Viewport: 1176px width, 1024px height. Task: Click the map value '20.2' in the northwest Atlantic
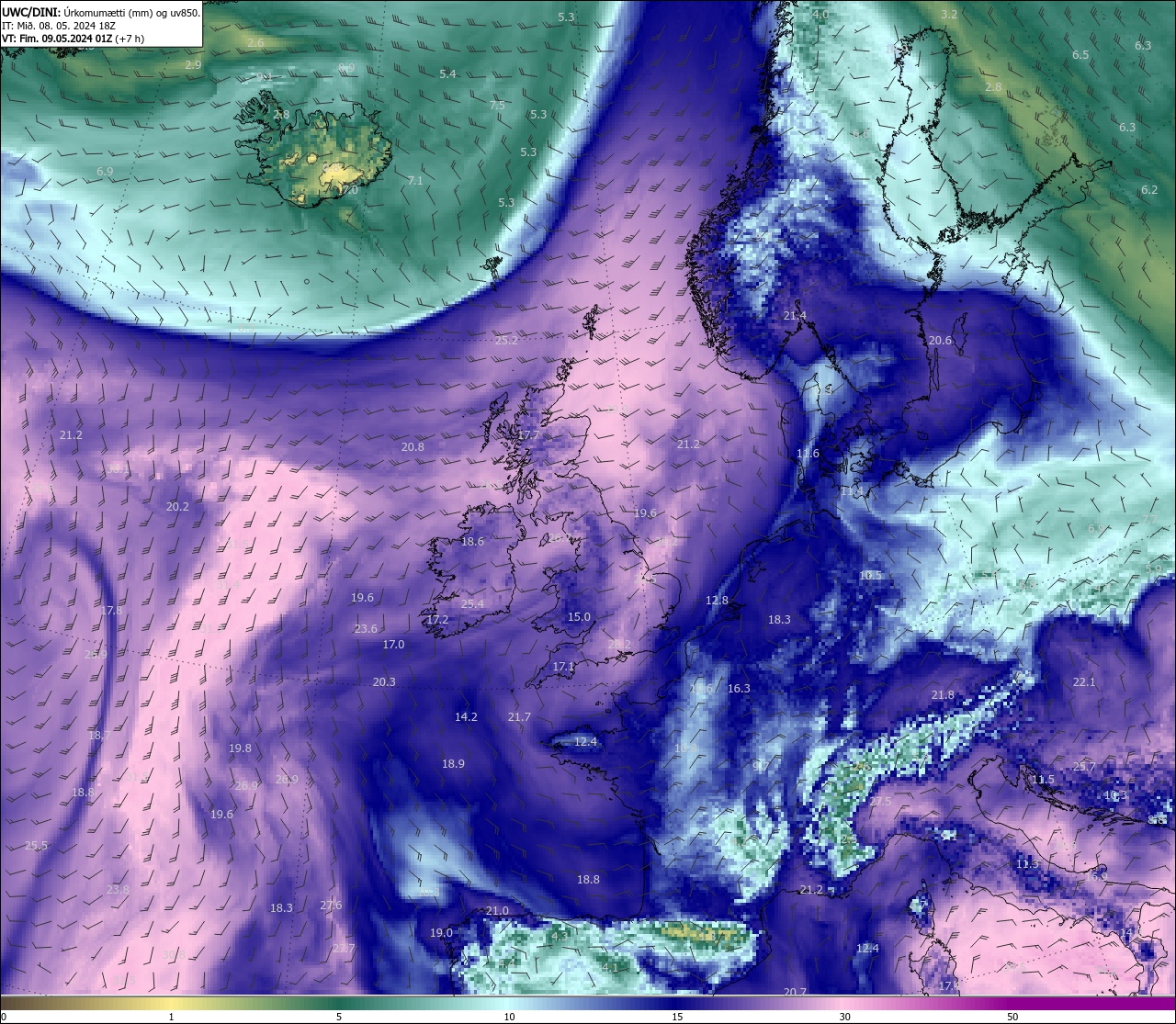click(x=177, y=507)
